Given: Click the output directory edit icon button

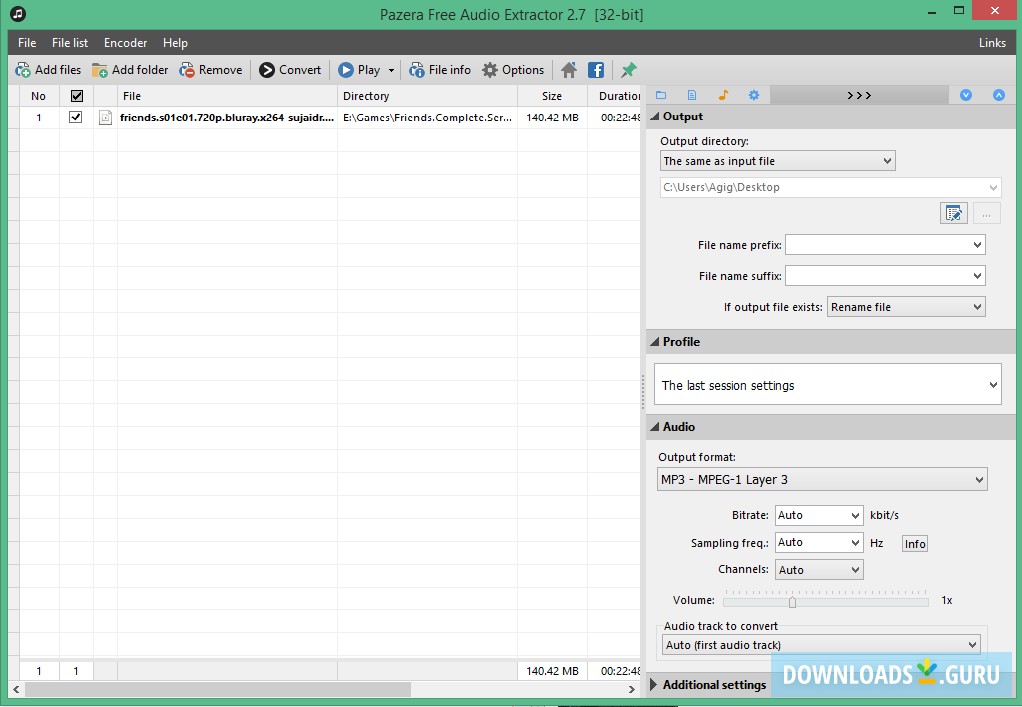Looking at the screenshot, I should click(x=954, y=213).
